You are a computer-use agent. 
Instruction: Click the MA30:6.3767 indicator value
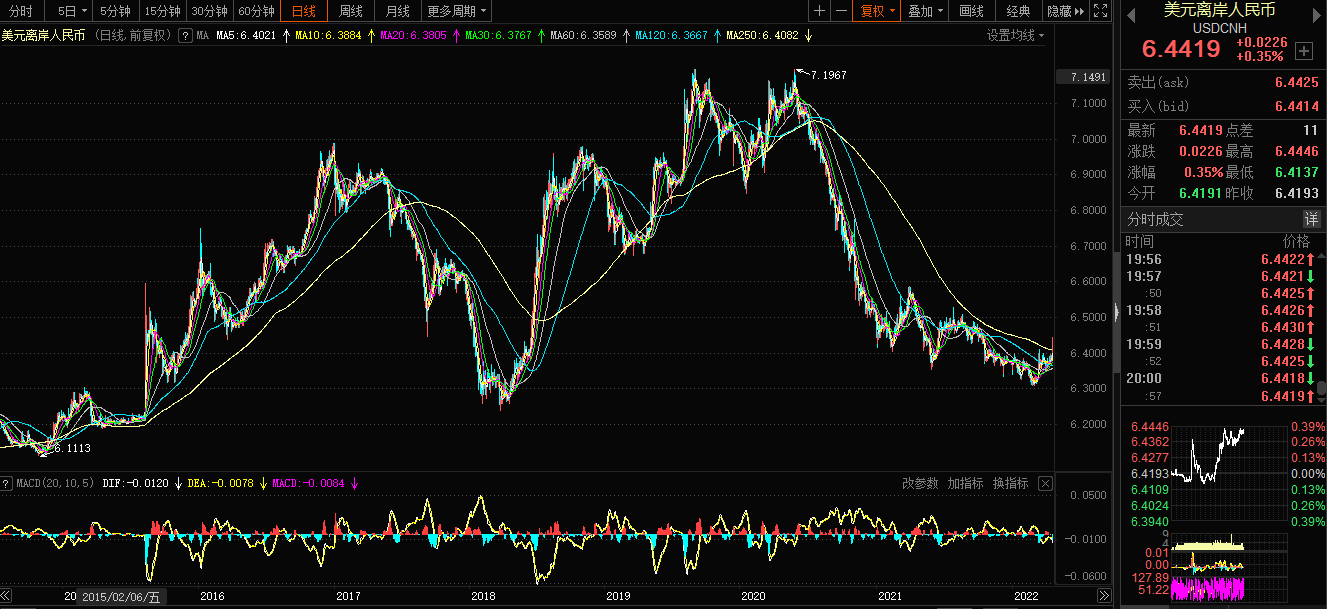click(x=498, y=36)
